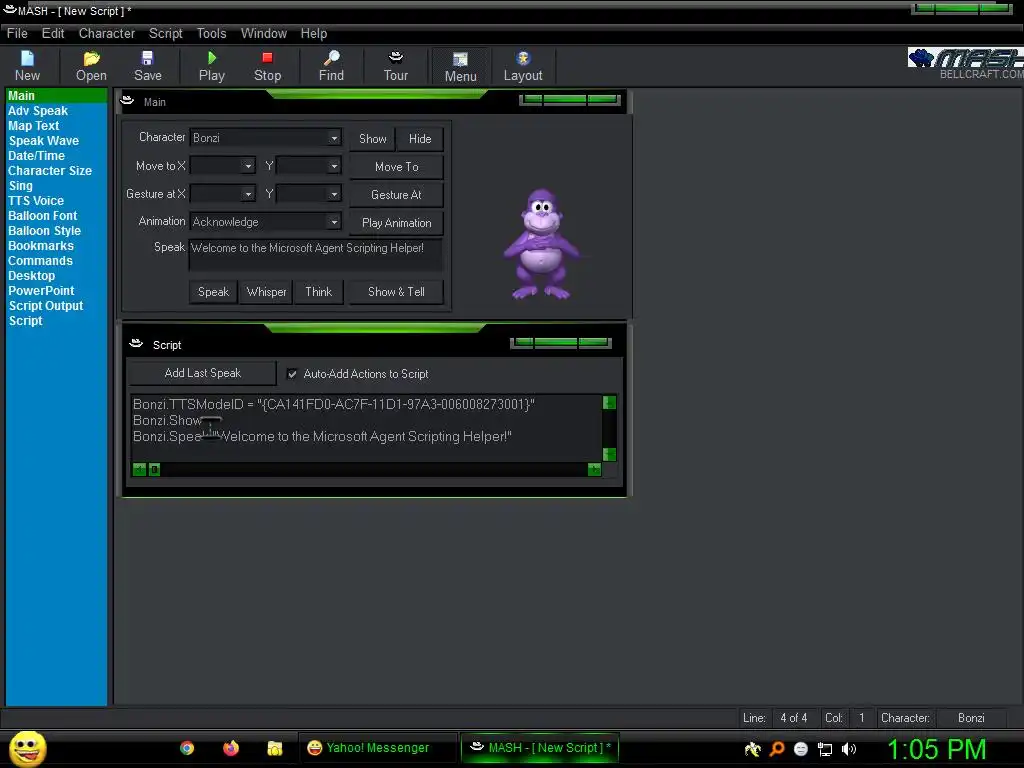This screenshot has width=1024, height=768.
Task: Open the Window menu
Action: coord(264,33)
